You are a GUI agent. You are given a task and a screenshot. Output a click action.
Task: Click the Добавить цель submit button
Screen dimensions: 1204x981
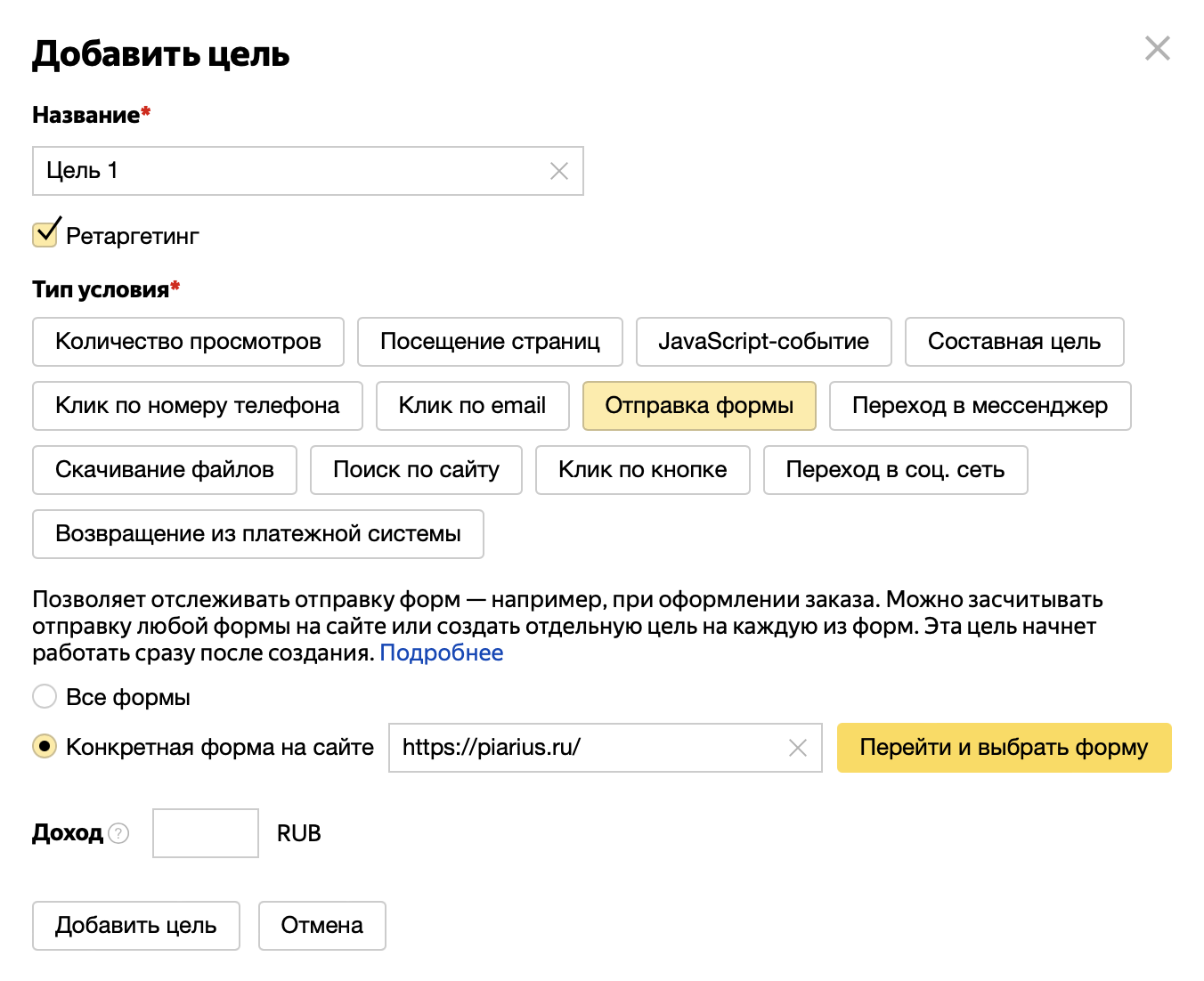[x=135, y=926]
